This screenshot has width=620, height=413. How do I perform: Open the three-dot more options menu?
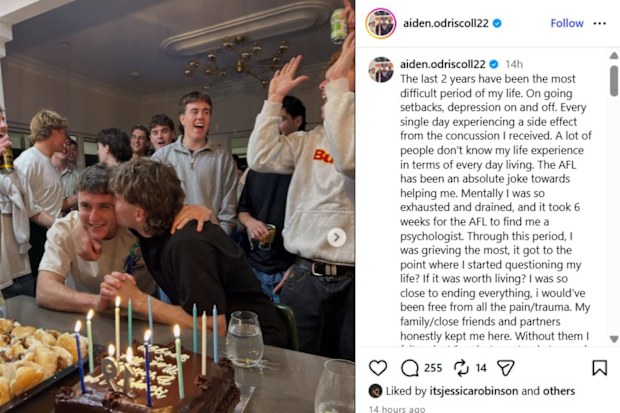(599, 23)
